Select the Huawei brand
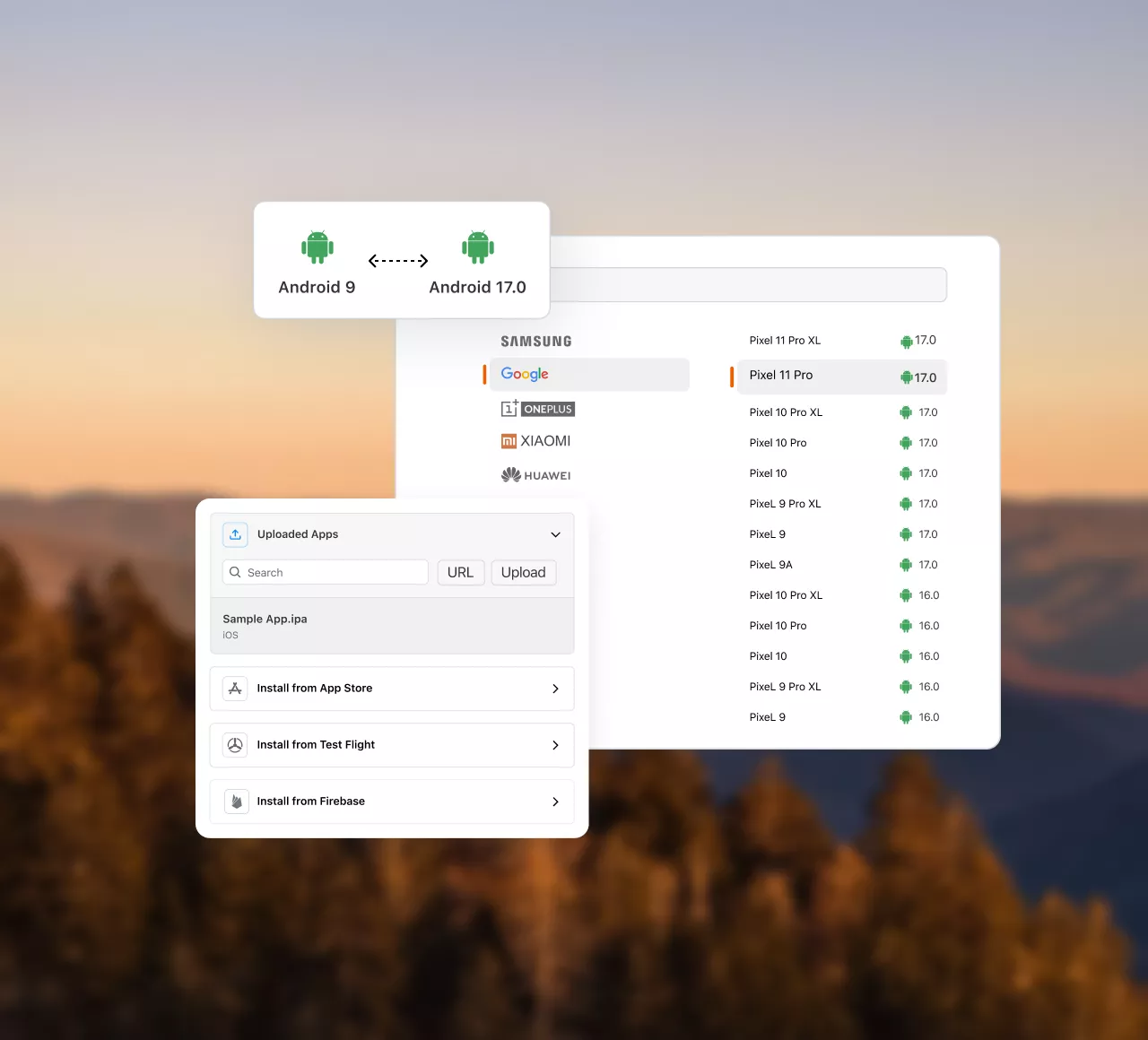The height and width of the screenshot is (1040, 1148). (535, 475)
